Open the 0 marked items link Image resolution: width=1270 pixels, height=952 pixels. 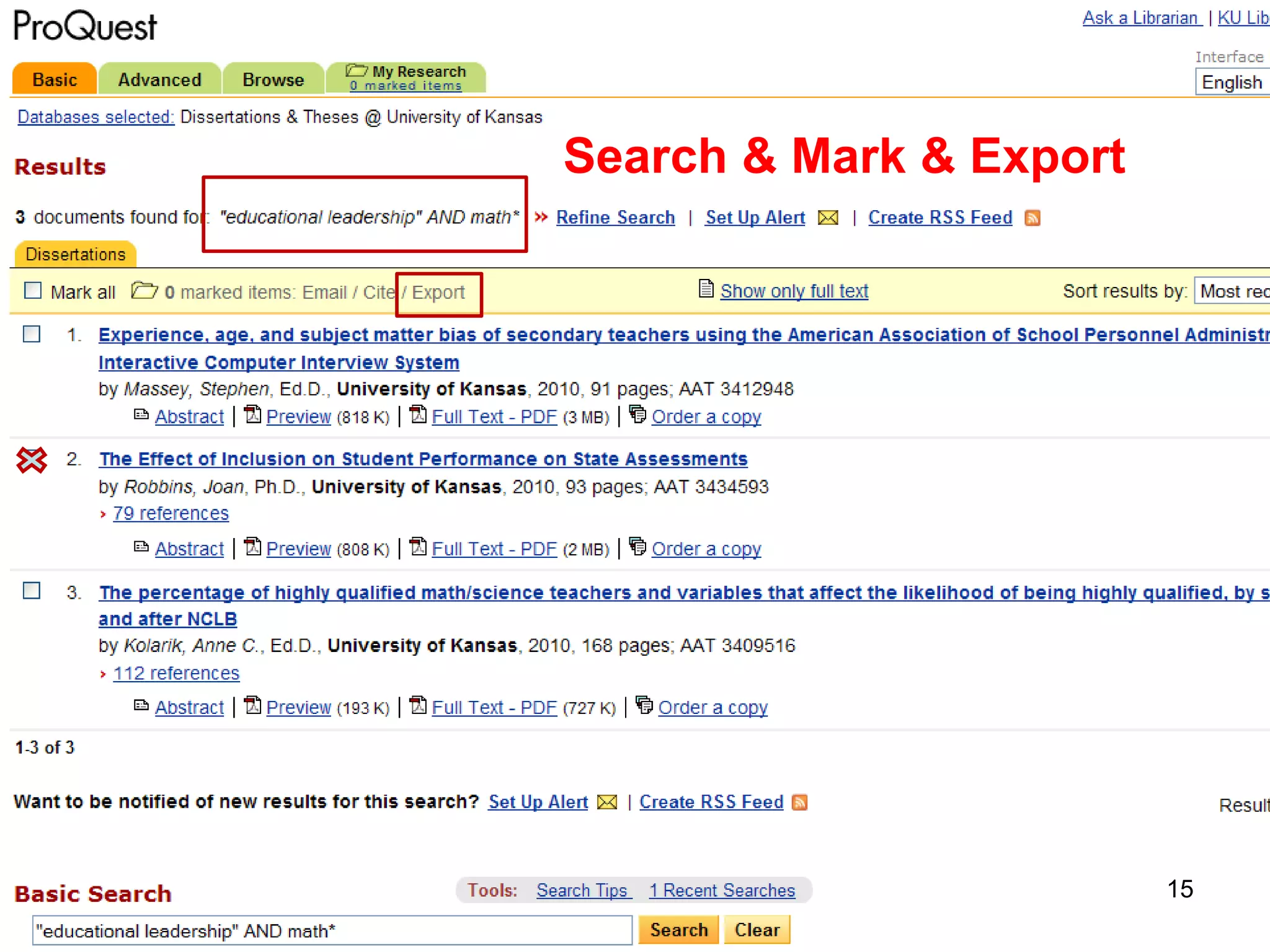406,86
